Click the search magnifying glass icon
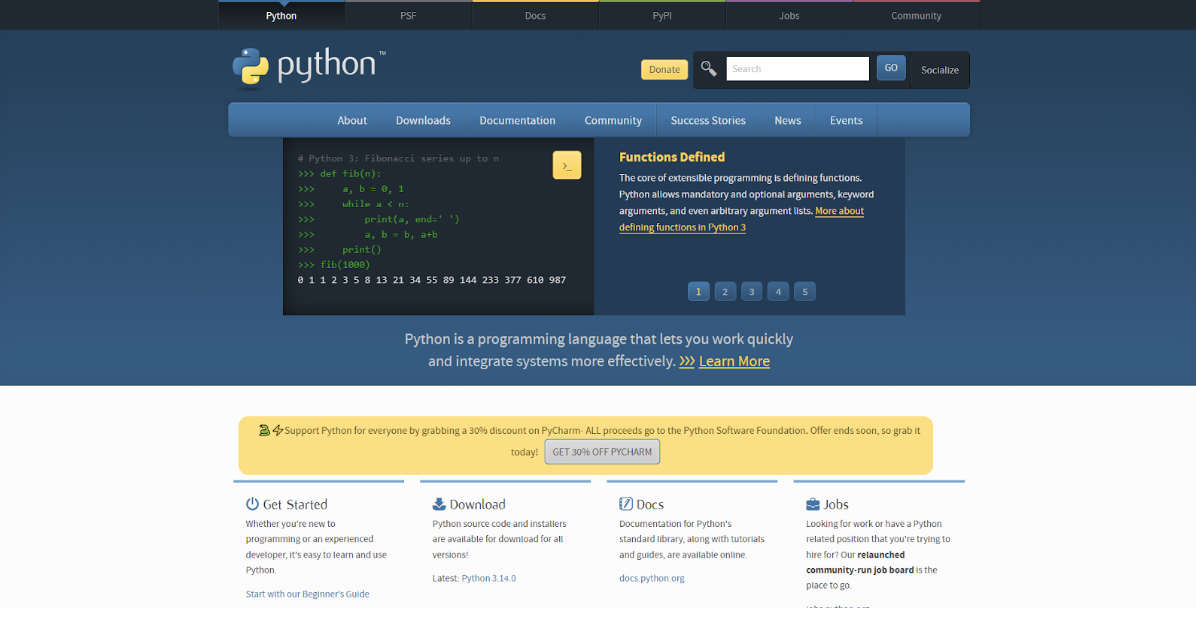Image resolution: width=1196 pixels, height=636 pixels. tap(708, 68)
